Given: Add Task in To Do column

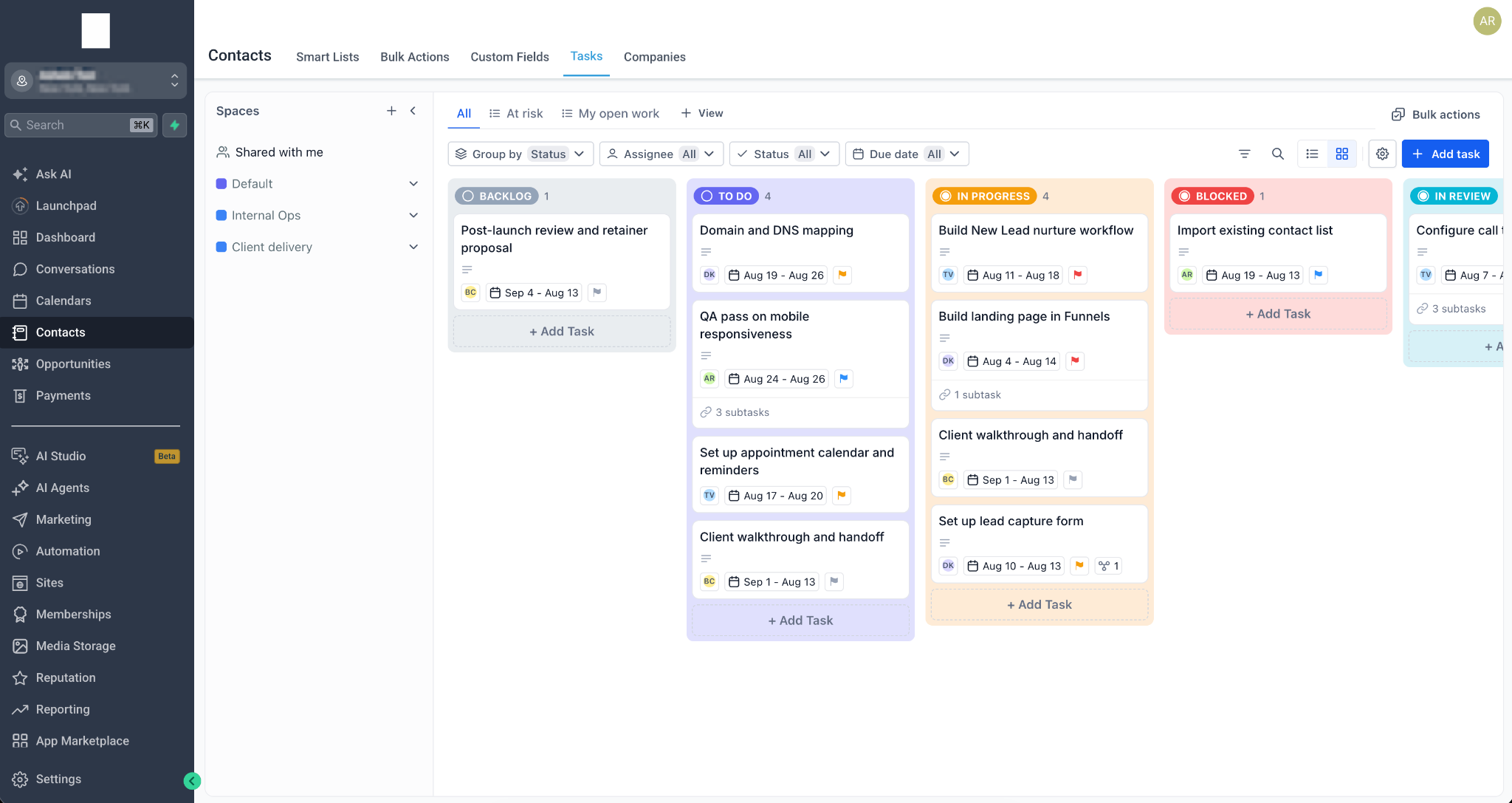Looking at the screenshot, I should [800, 621].
